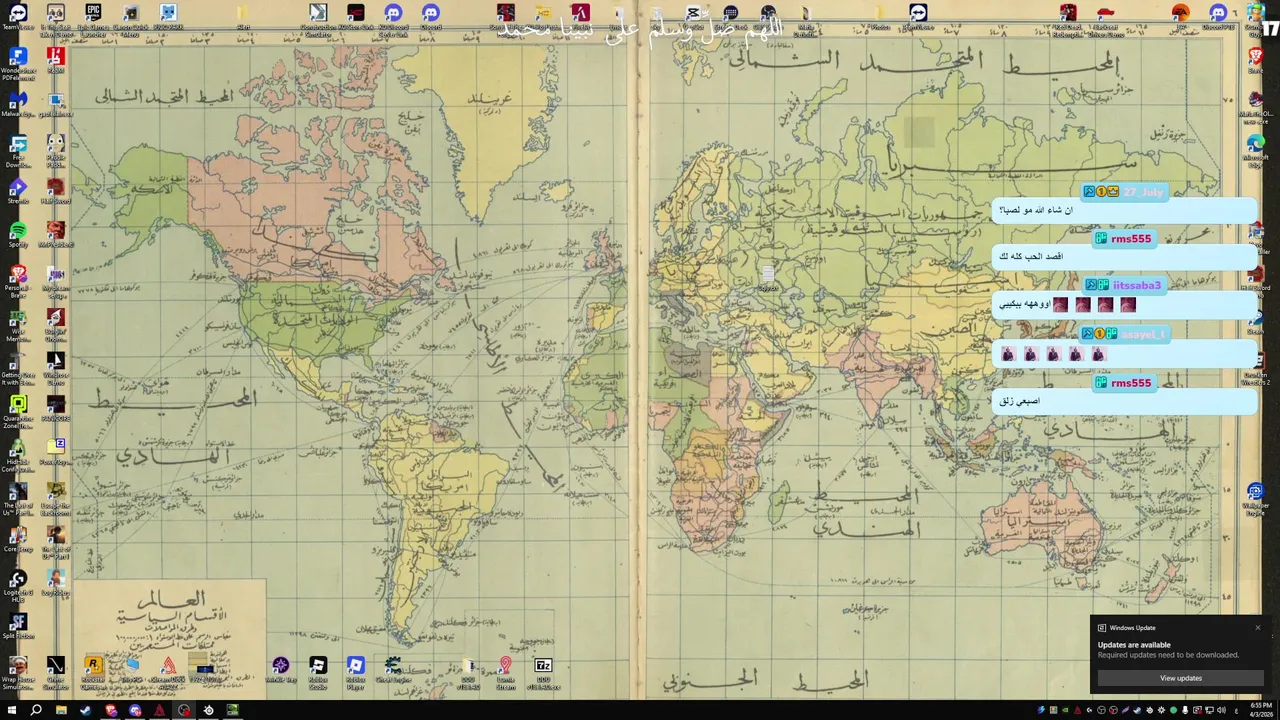1280x720 pixels.
Task: Open the Personal Brain desktop shortcut
Action: 17,281
